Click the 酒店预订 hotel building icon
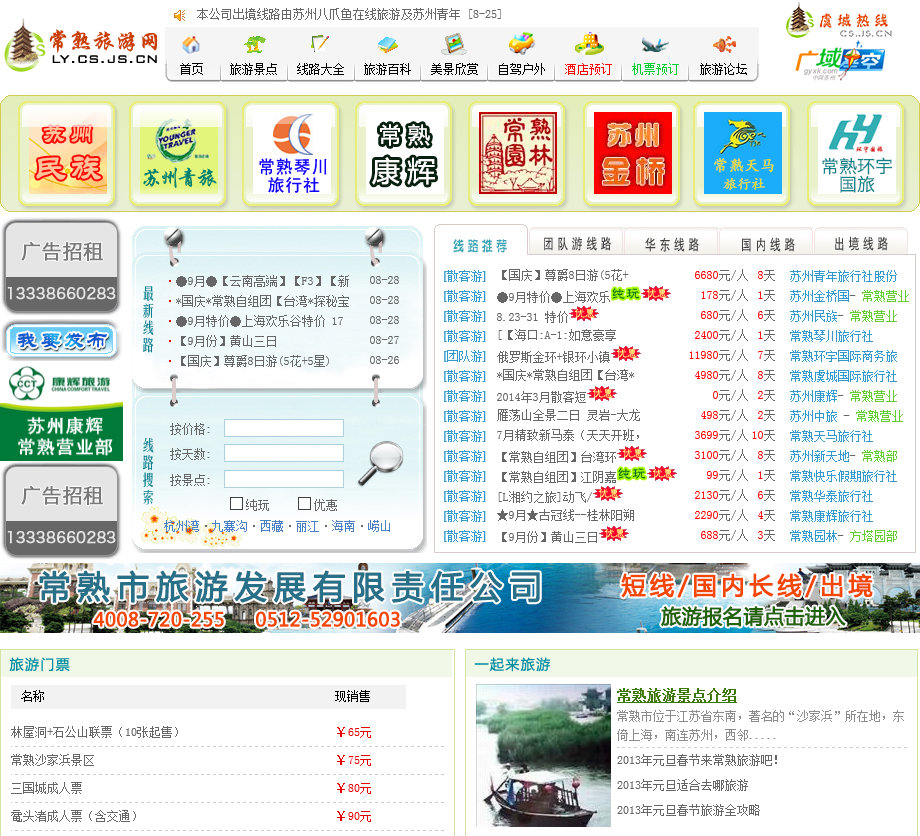Viewport: 920px width, 836px height. coord(589,45)
